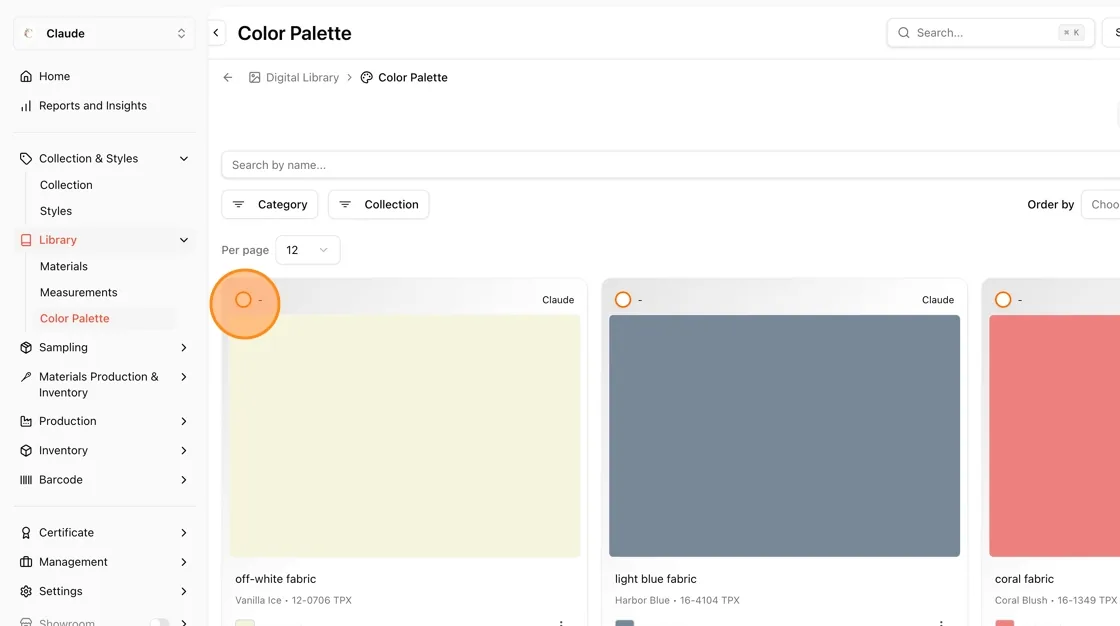Viewport: 1120px width, 626px height.
Task: Open Reports and Insights menu item
Action: point(93,106)
